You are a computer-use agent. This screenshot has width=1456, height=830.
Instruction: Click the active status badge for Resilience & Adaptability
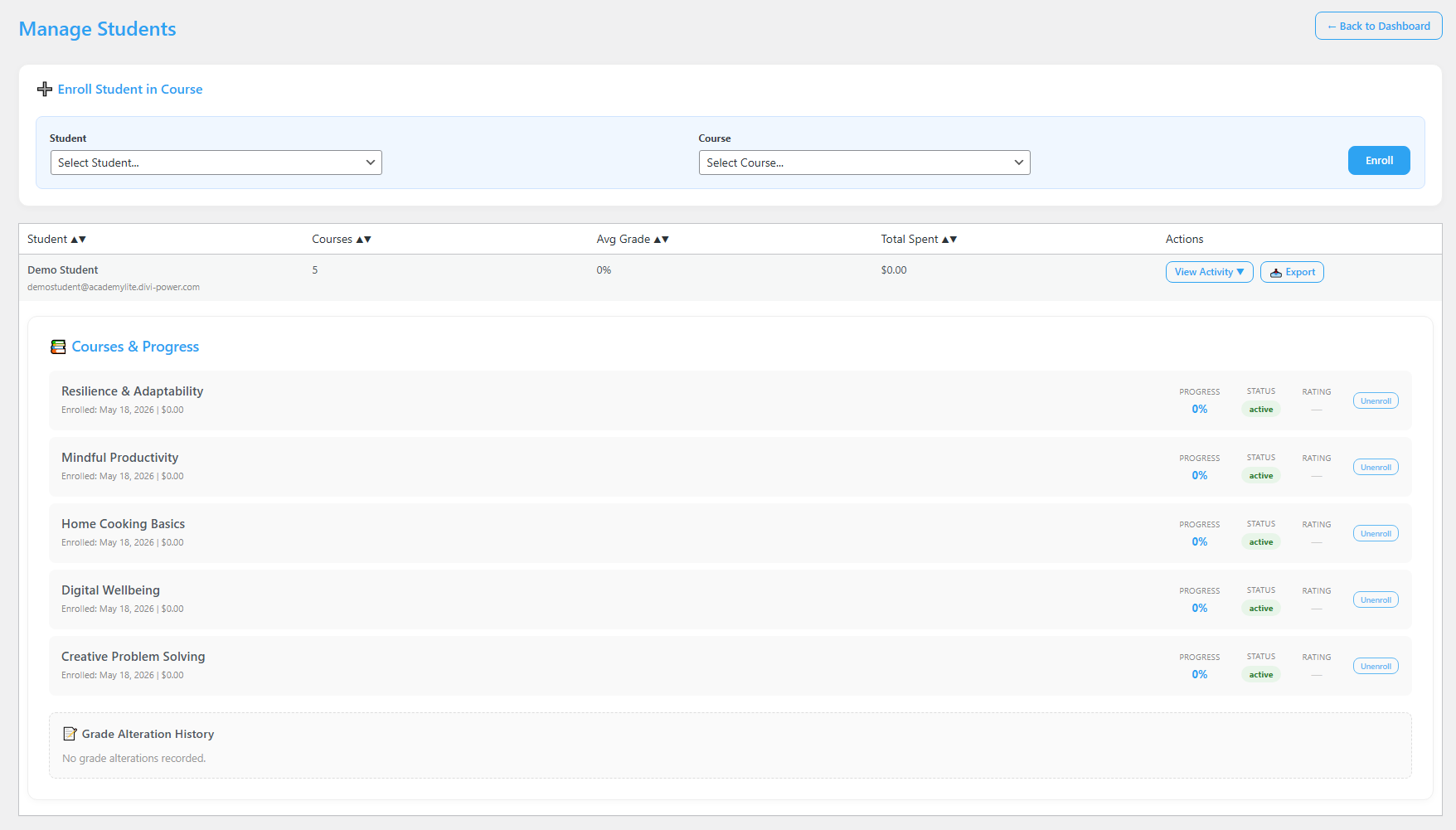coord(1261,410)
